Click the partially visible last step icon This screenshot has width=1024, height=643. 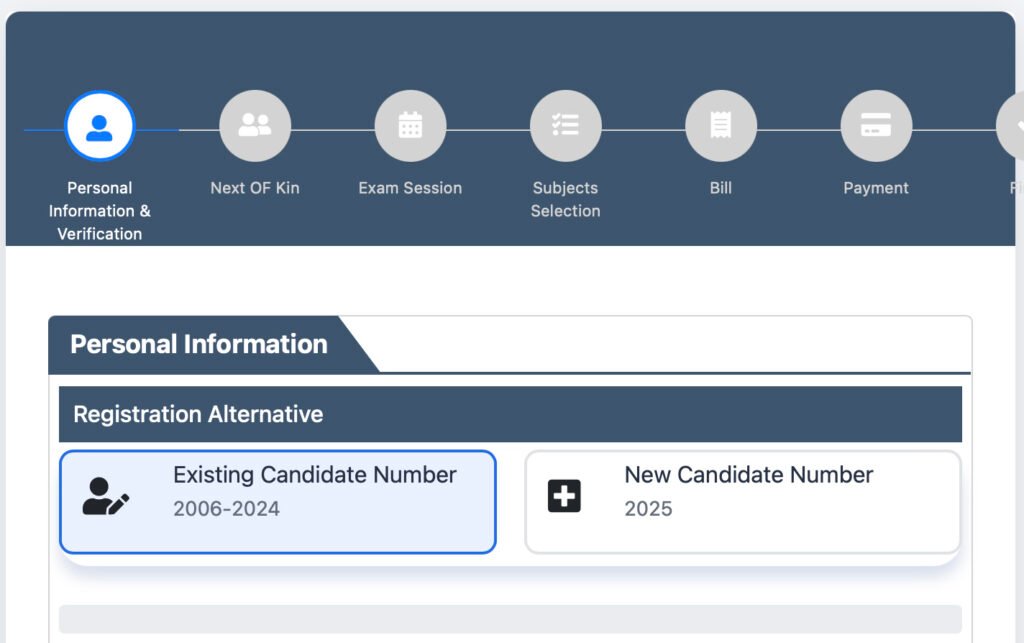click(x=1013, y=126)
